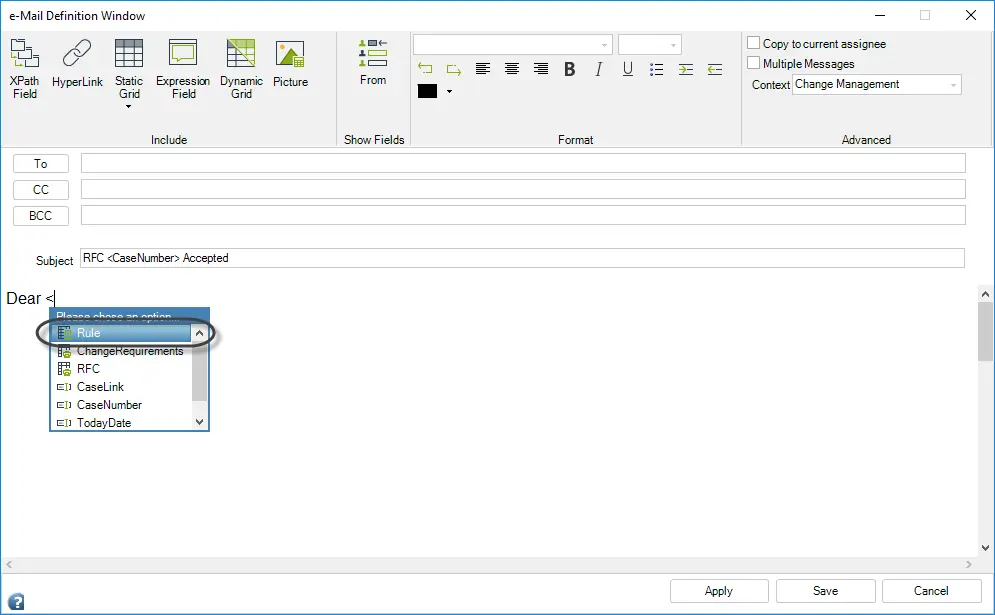The height and width of the screenshot is (615, 995).
Task: Toggle bold formatting
Action: click(x=570, y=69)
